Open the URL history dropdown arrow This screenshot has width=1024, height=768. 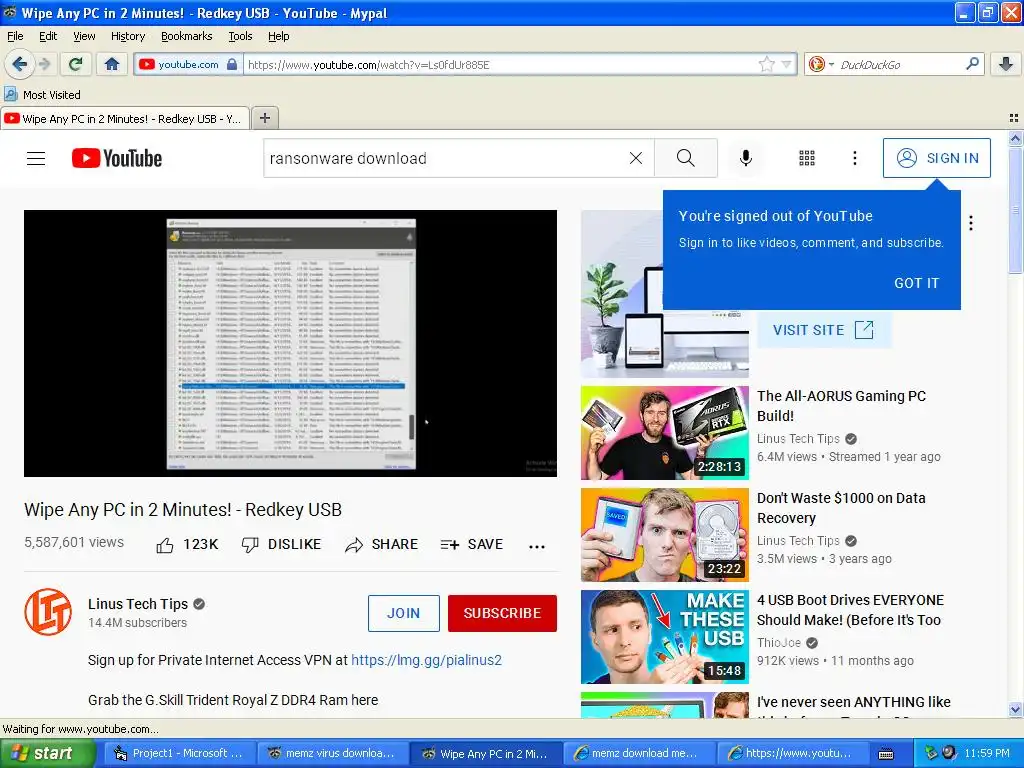786,64
